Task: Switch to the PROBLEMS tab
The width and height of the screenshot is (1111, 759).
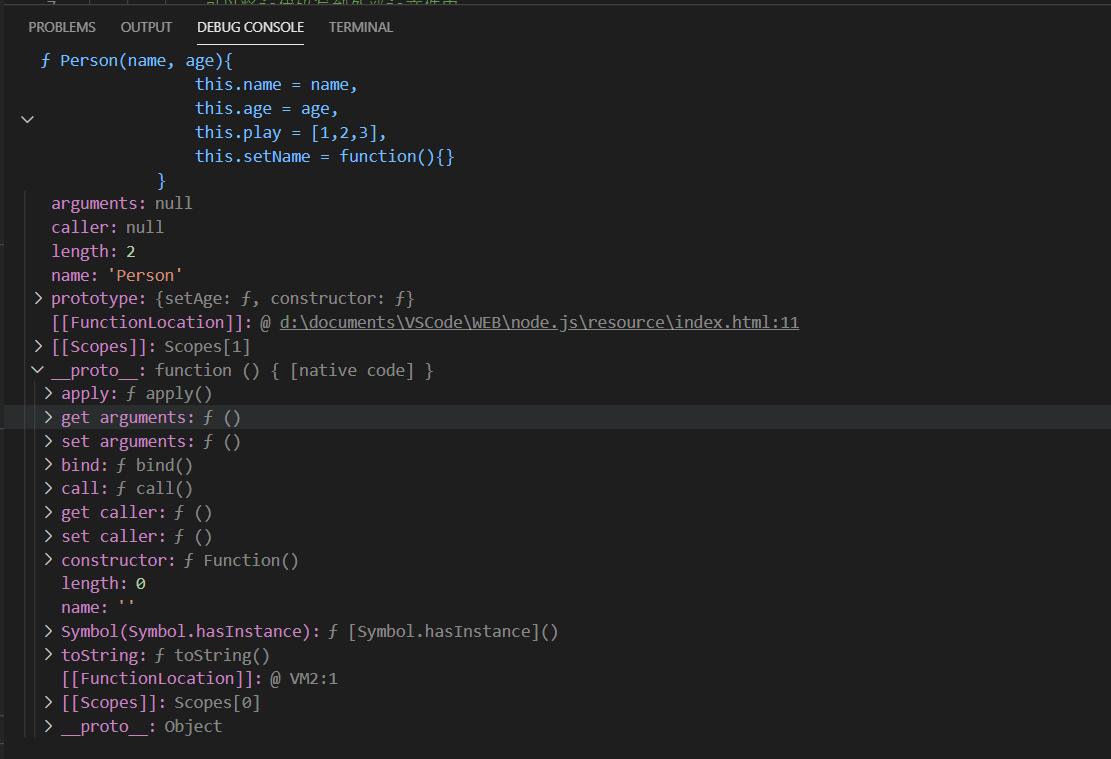Action: point(62,27)
